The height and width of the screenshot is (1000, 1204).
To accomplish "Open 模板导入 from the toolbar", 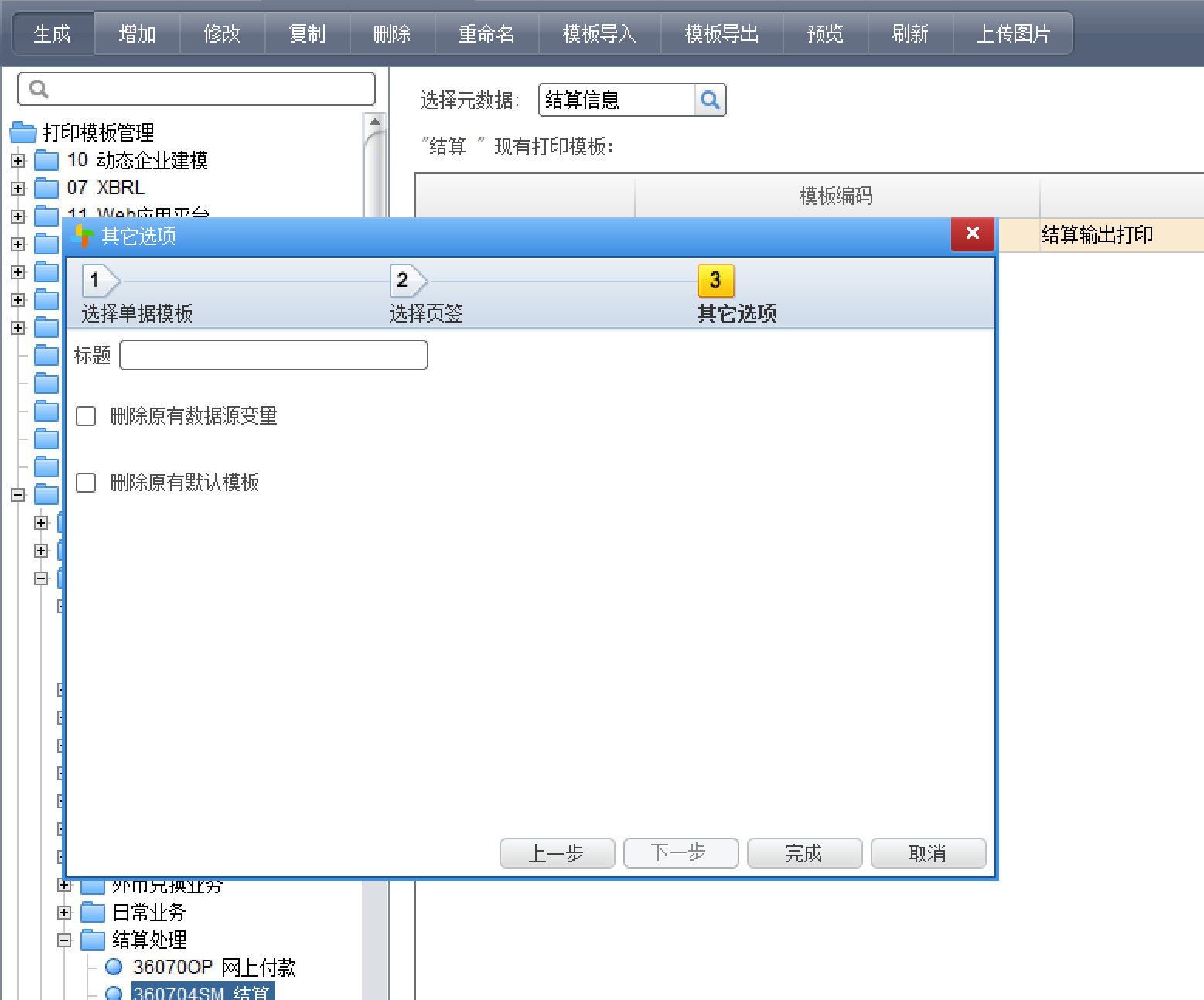I will point(600,34).
